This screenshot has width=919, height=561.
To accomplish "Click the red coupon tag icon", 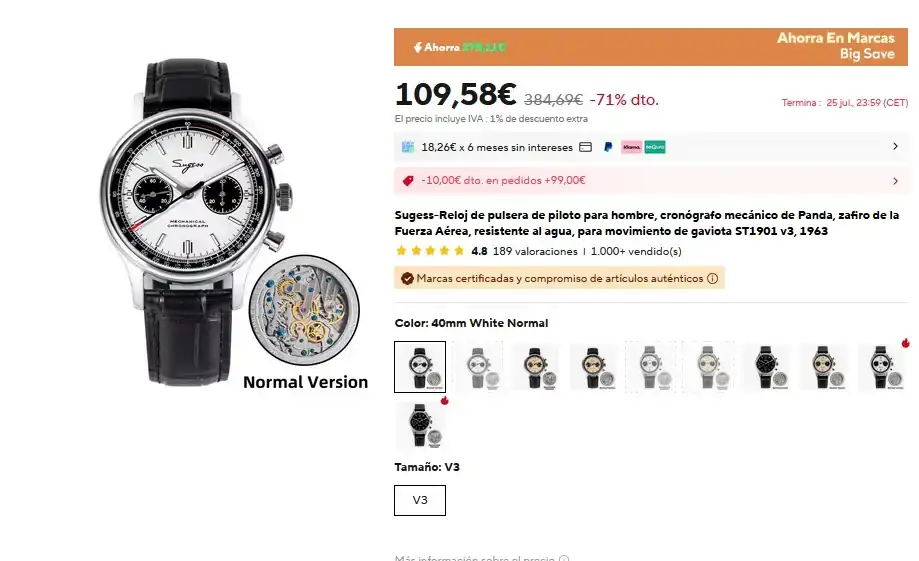I will [408, 181].
